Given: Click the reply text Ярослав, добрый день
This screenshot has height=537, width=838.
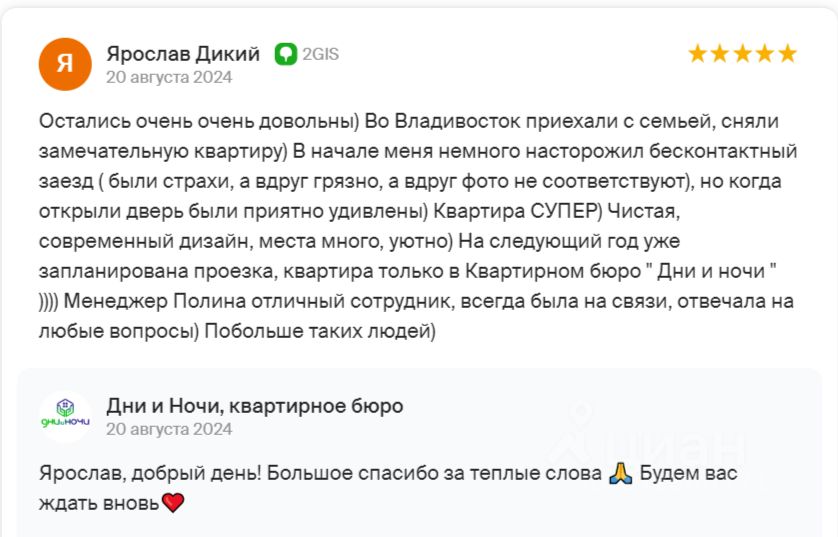Looking at the screenshot, I should 388,488.
